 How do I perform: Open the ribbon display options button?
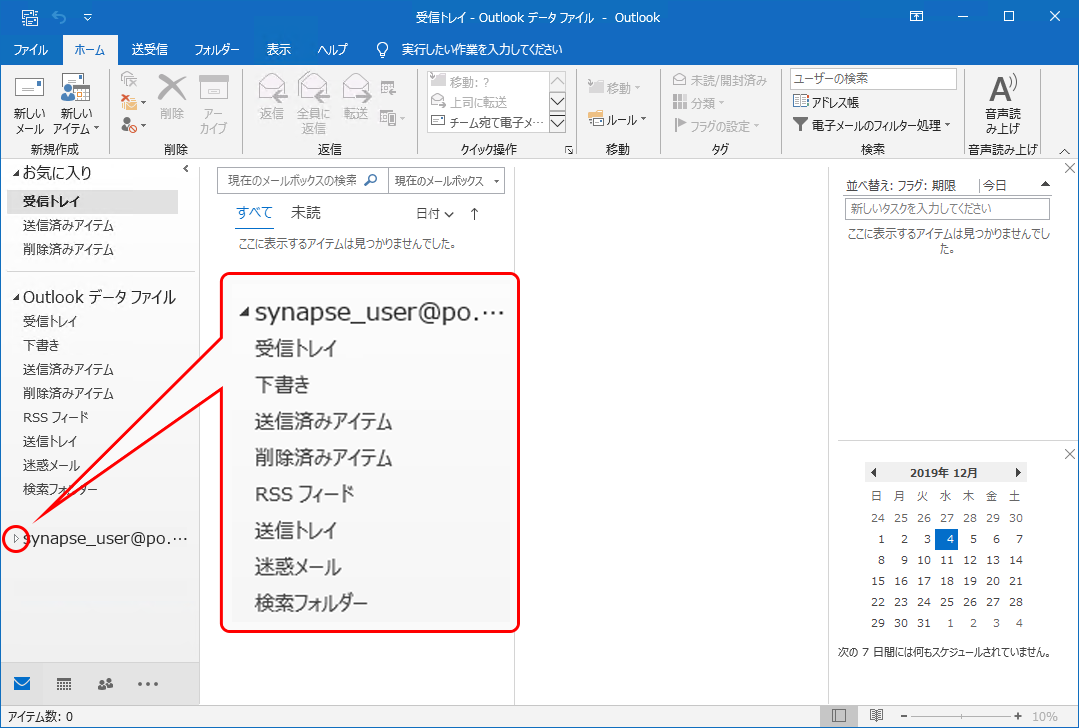[917, 17]
